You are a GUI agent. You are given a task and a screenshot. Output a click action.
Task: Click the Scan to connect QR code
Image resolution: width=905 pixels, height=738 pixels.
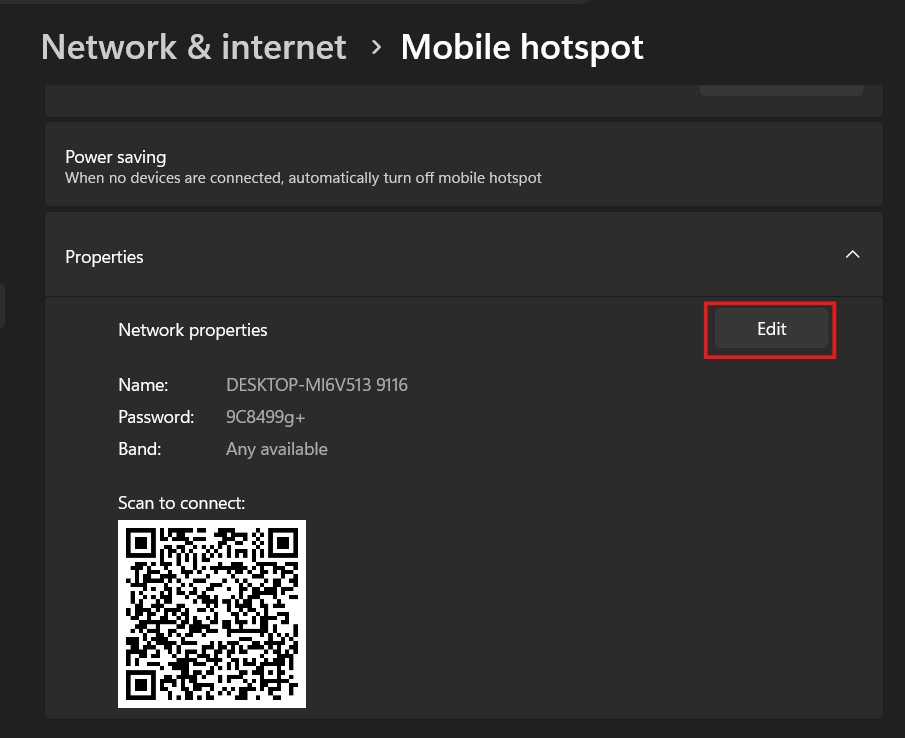point(212,613)
